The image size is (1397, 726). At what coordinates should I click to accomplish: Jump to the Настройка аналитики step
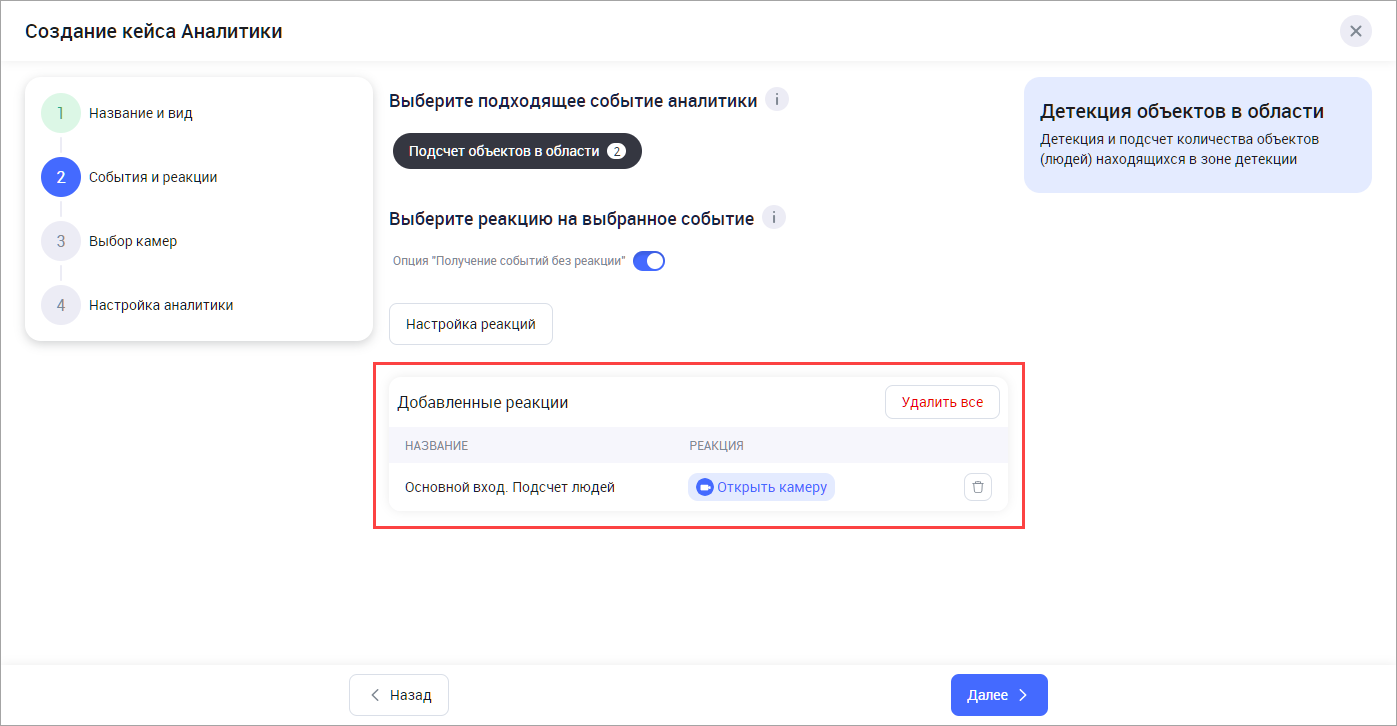(161, 305)
